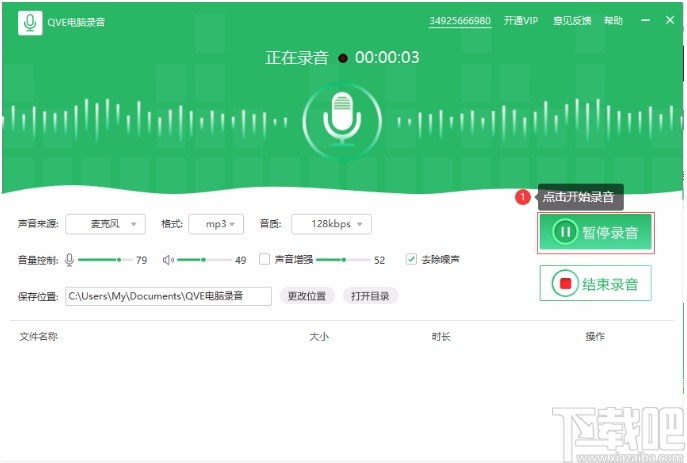
Task: Click the QVE microphone logo icon
Action: (30, 22)
